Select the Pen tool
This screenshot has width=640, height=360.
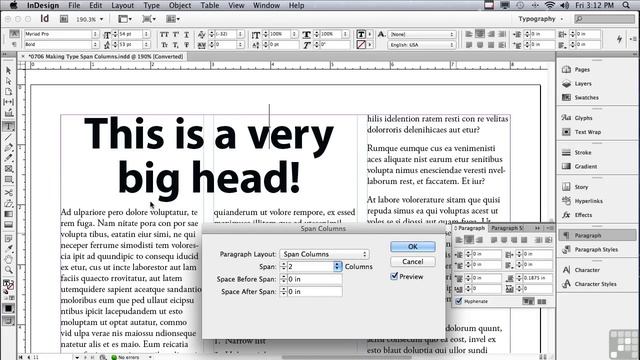[x=9, y=147]
